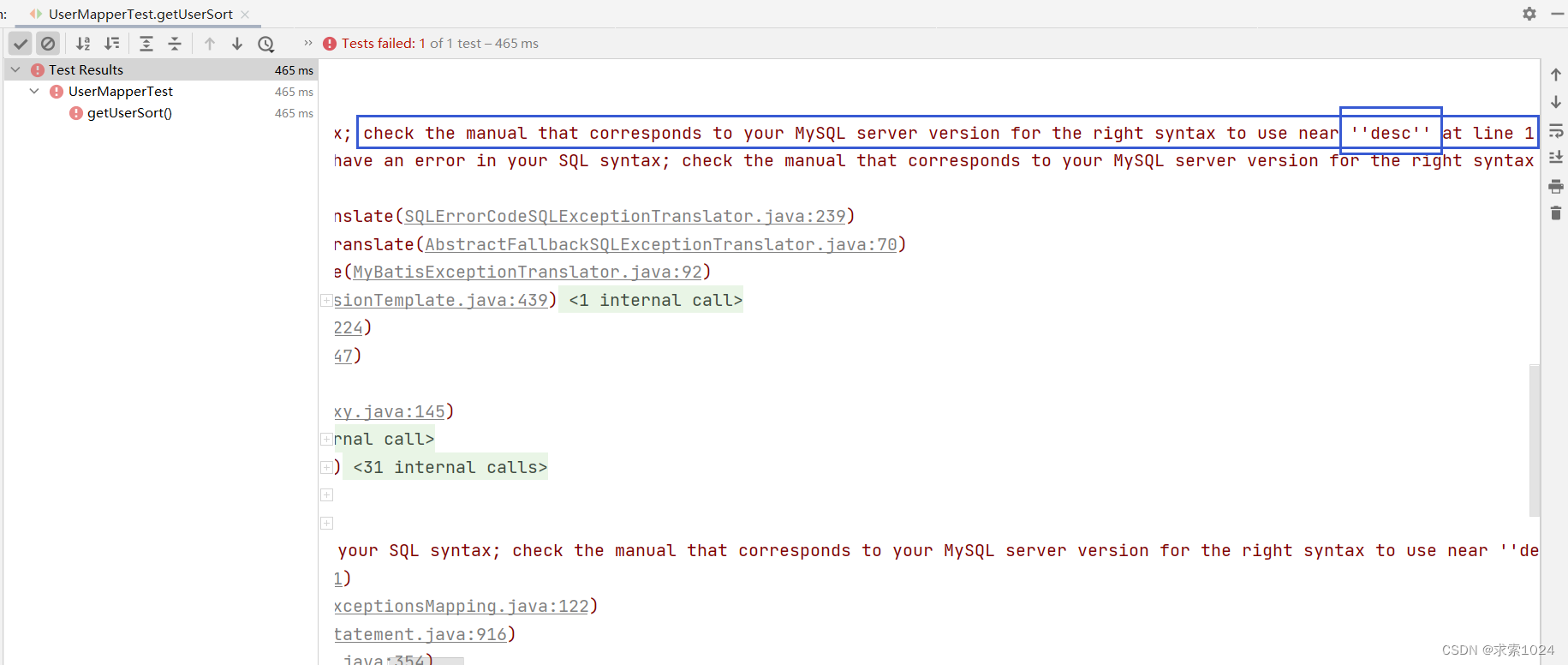Viewport: 1568px width, 665px height.
Task: Expand folded '<1 internal call>' text
Action: 655,300
